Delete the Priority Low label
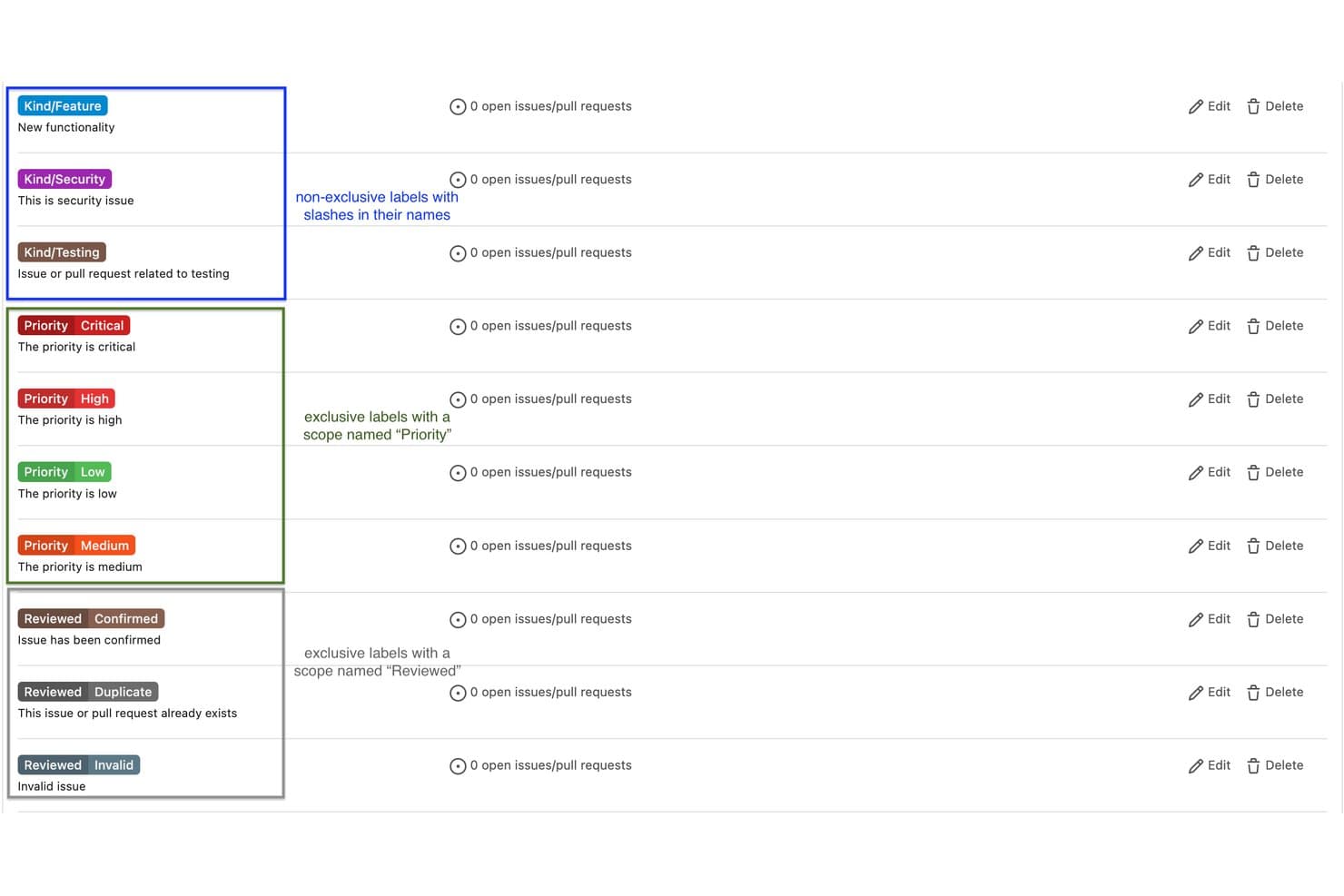1344x896 pixels. pyautogui.click(x=1274, y=473)
